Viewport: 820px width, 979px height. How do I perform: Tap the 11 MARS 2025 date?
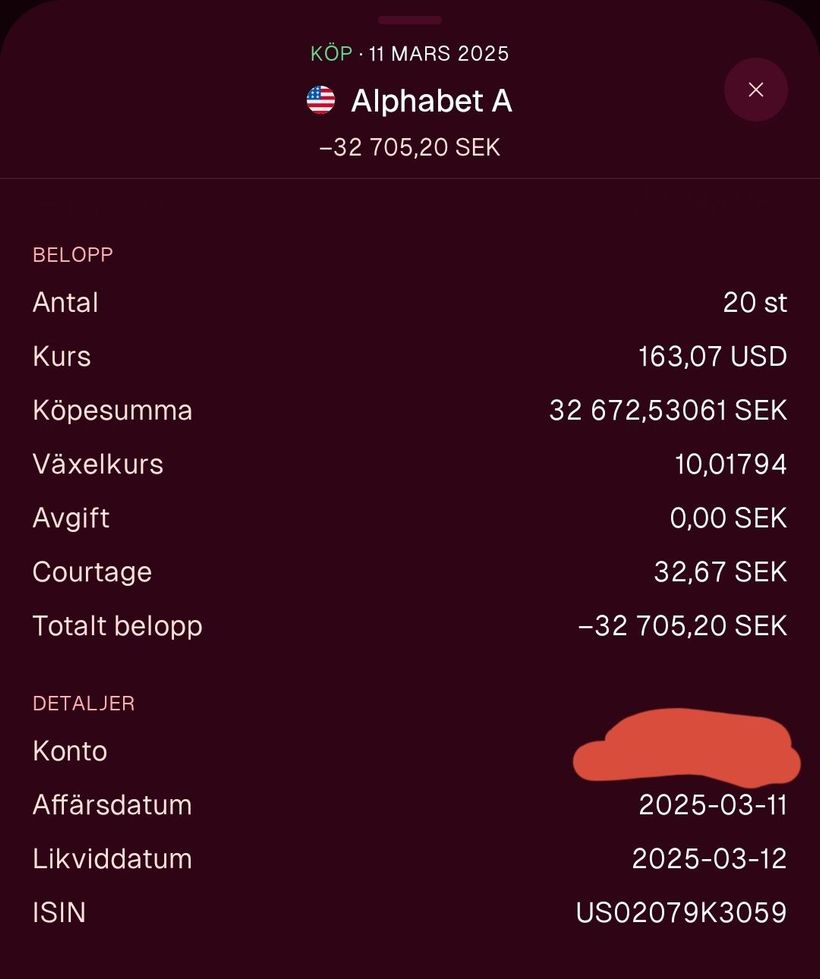pos(439,54)
